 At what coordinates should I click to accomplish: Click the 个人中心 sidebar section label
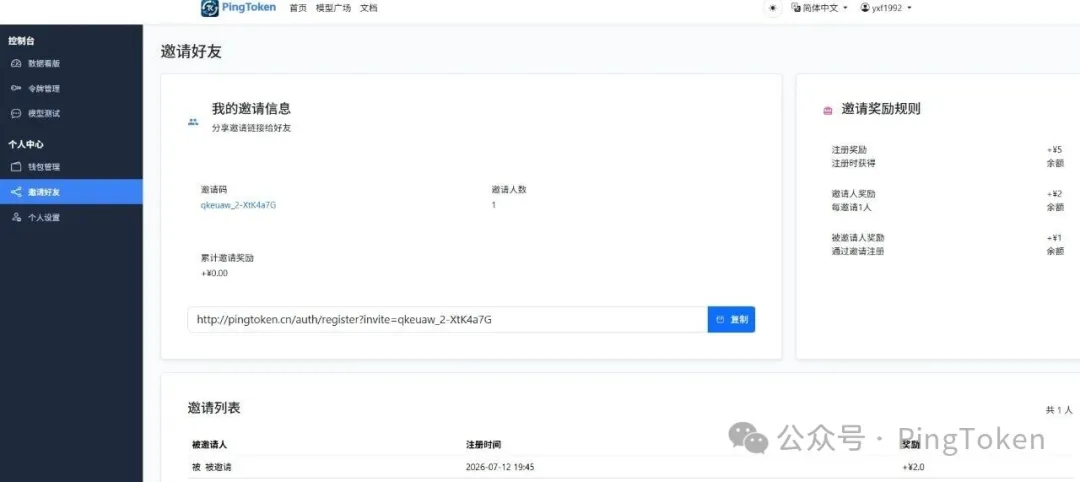(26, 145)
